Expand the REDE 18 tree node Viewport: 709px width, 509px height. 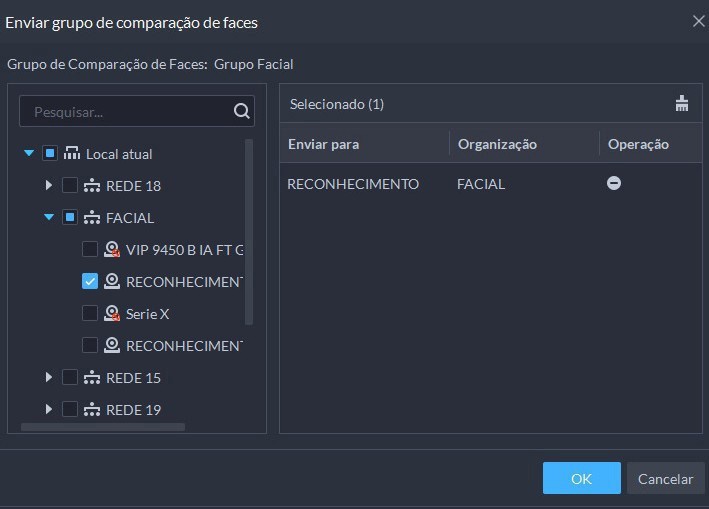(49, 185)
